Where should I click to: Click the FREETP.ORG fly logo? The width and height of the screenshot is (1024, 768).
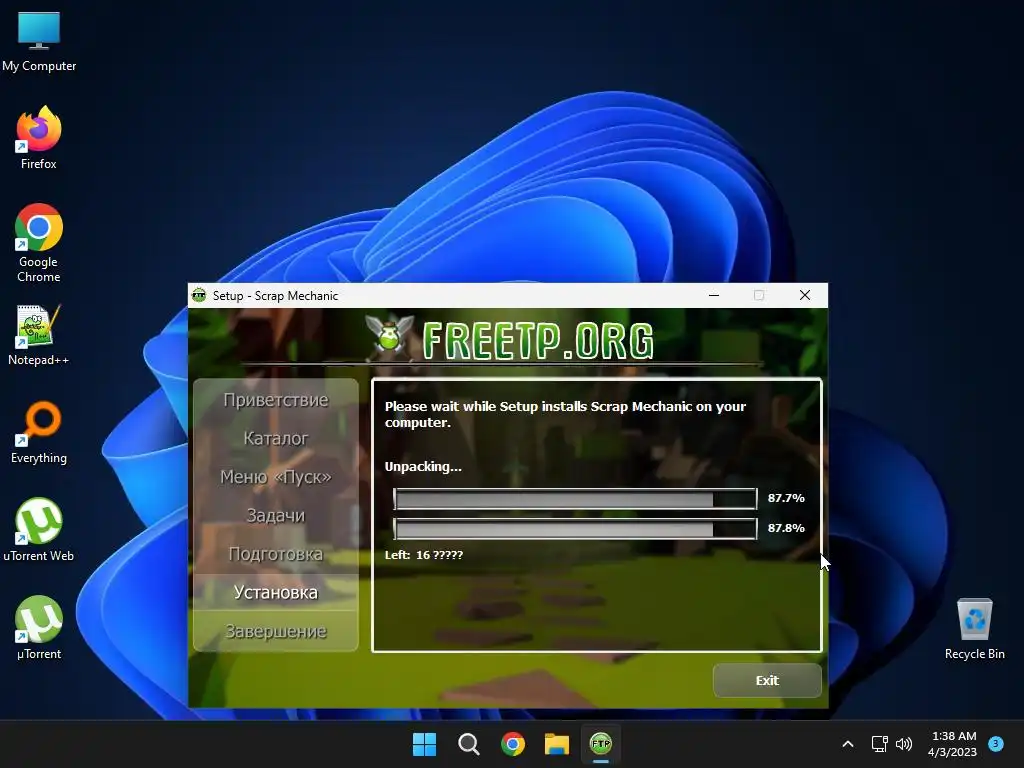389,336
